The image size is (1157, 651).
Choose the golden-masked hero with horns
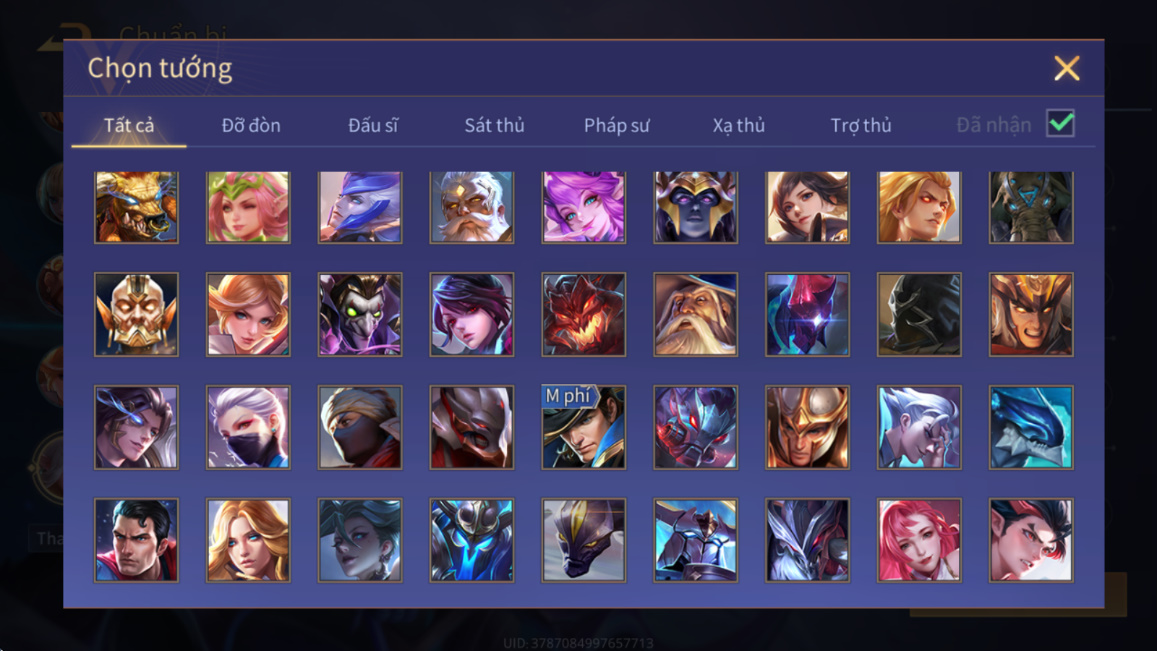137,314
